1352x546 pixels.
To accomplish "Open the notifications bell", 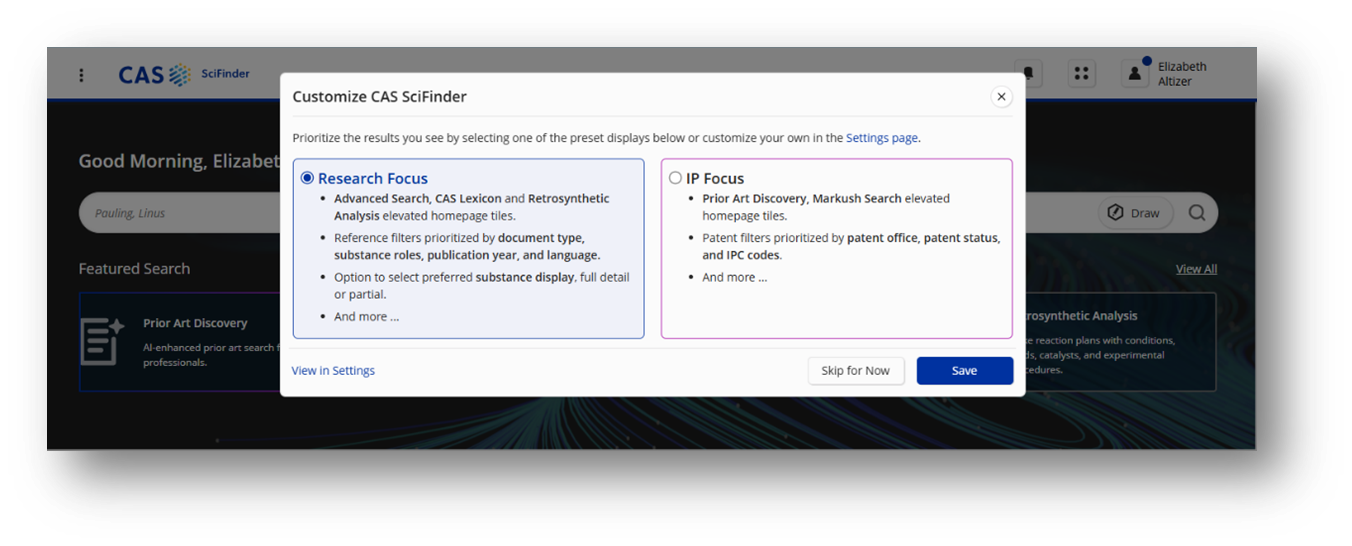I will (1027, 74).
